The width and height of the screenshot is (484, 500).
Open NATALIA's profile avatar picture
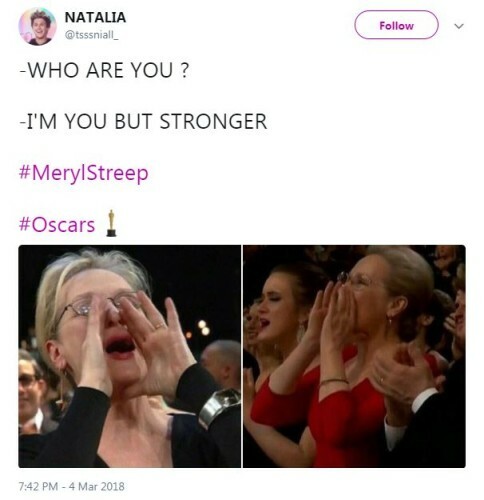tap(37, 27)
